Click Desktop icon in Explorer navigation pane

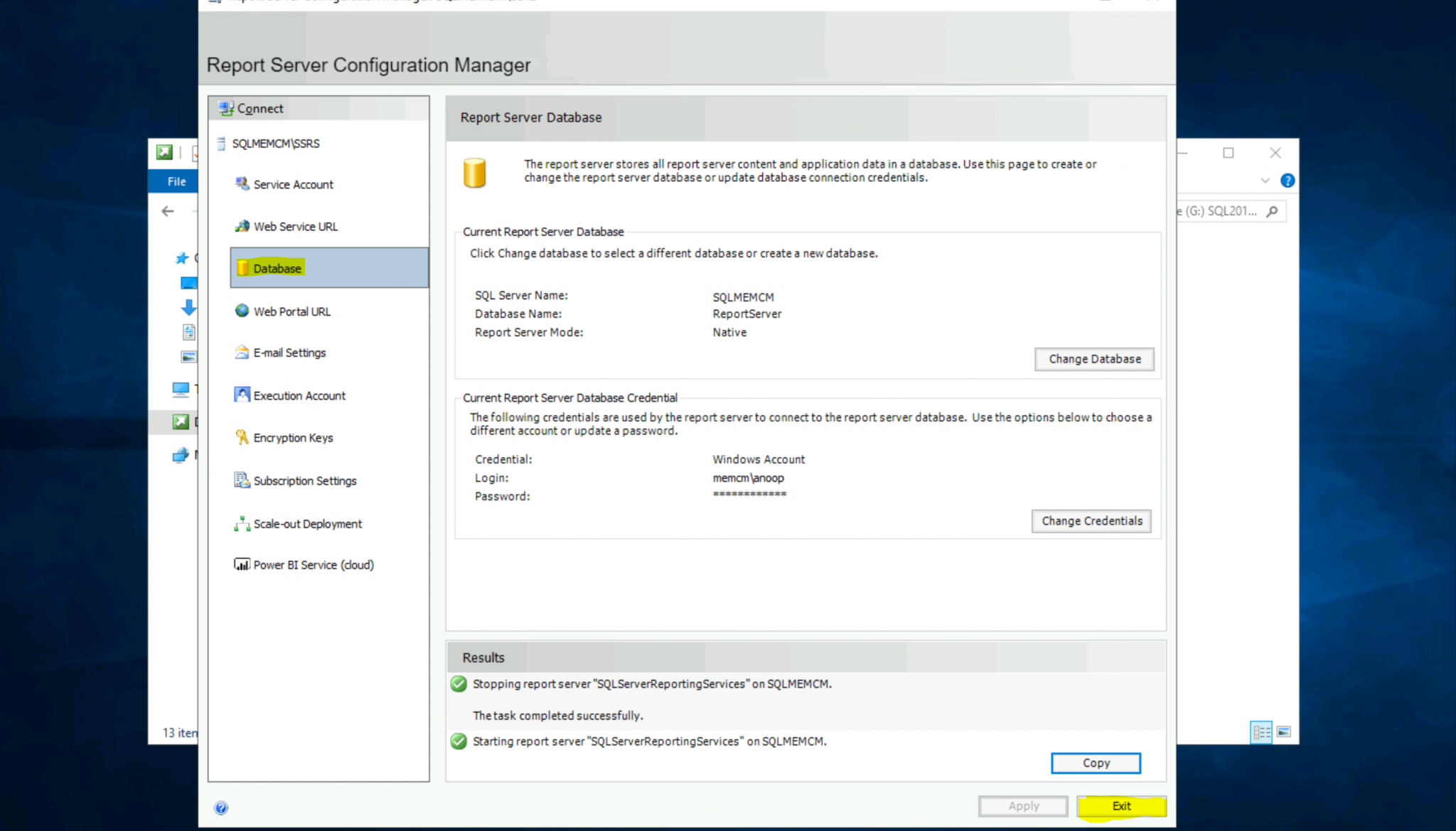(x=188, y=283)
